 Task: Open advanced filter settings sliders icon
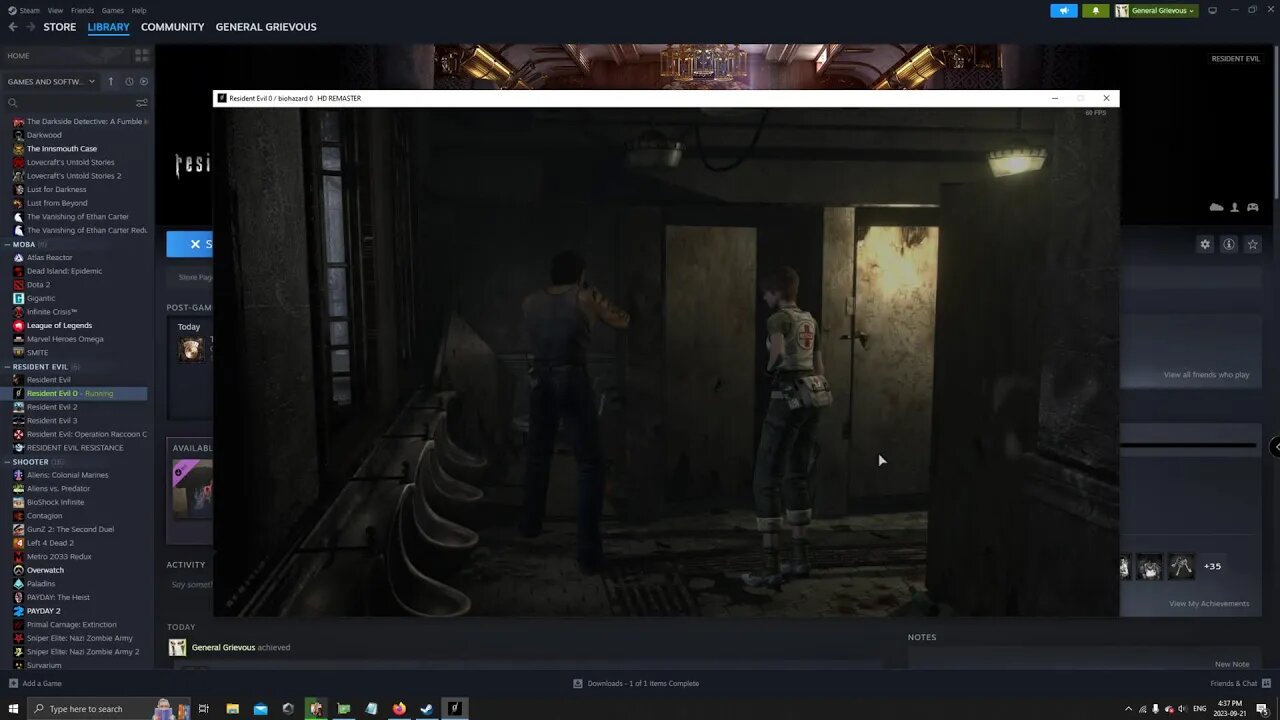coord(142,103)
